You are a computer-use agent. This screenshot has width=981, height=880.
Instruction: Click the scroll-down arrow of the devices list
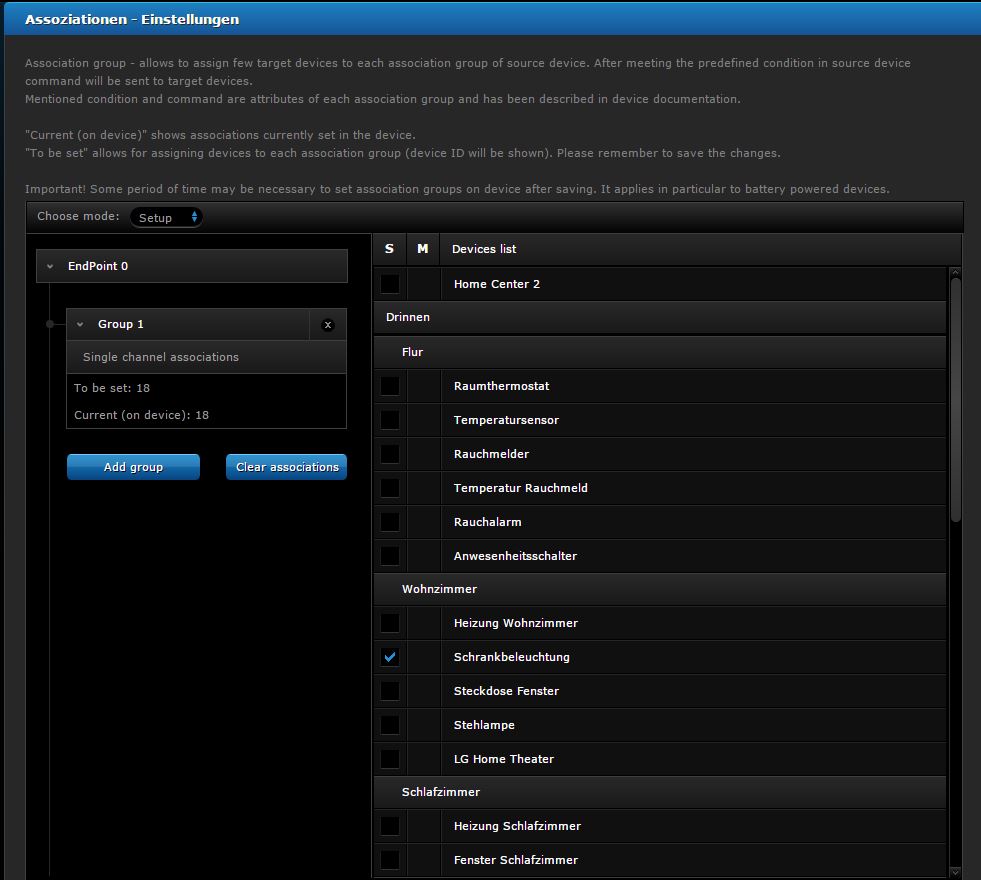956,872
